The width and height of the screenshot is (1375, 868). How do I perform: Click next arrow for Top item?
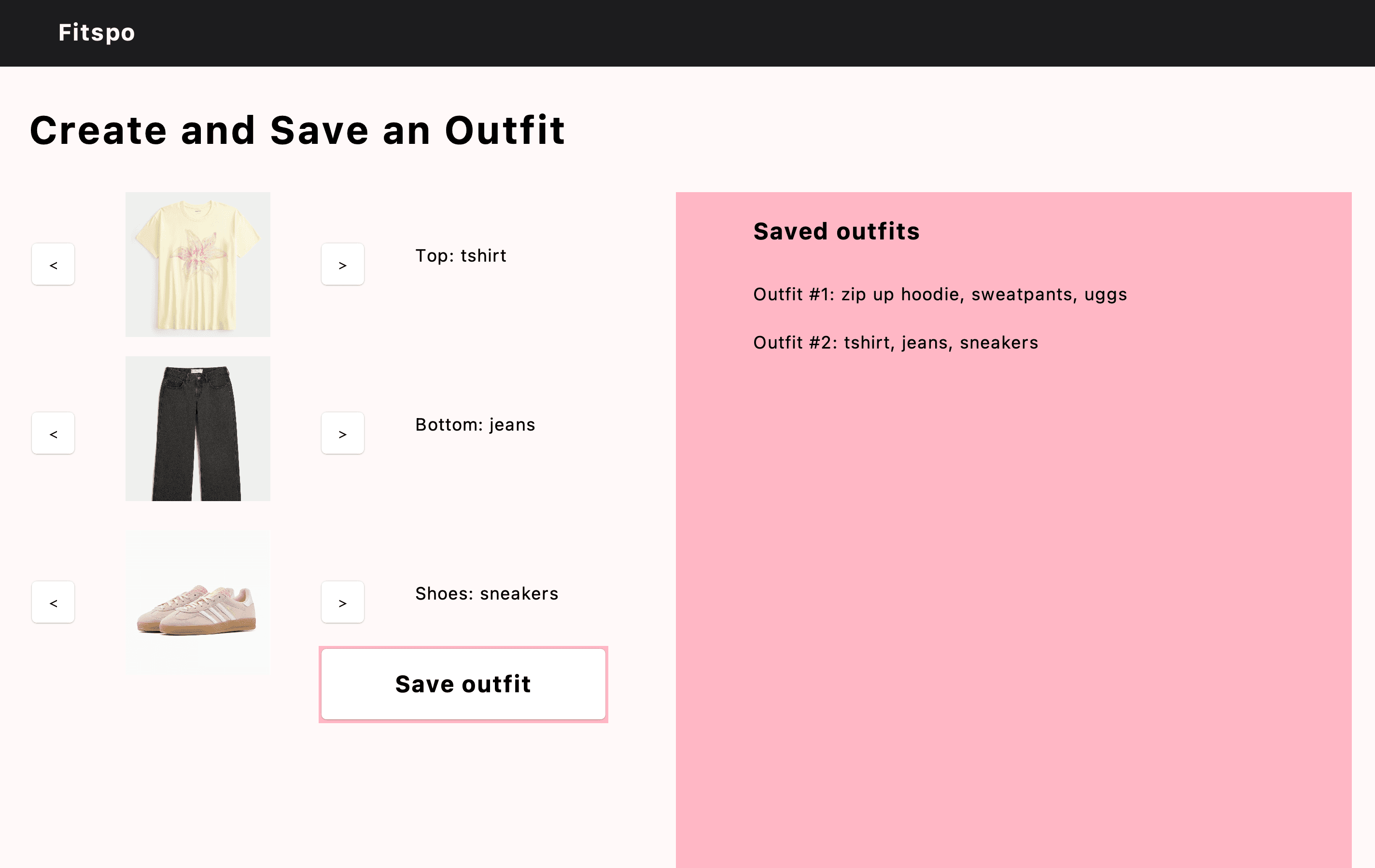342,265
